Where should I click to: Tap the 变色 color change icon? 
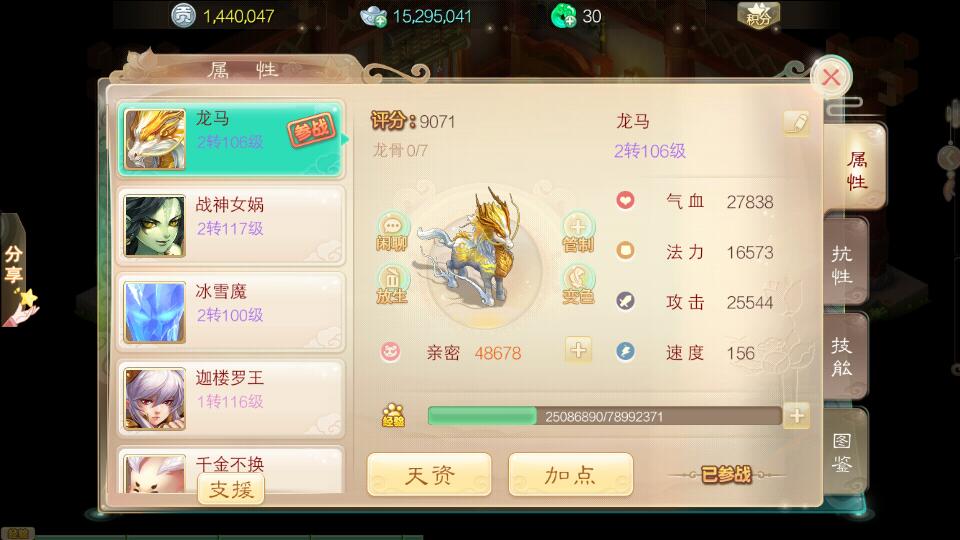pos(578,285)
